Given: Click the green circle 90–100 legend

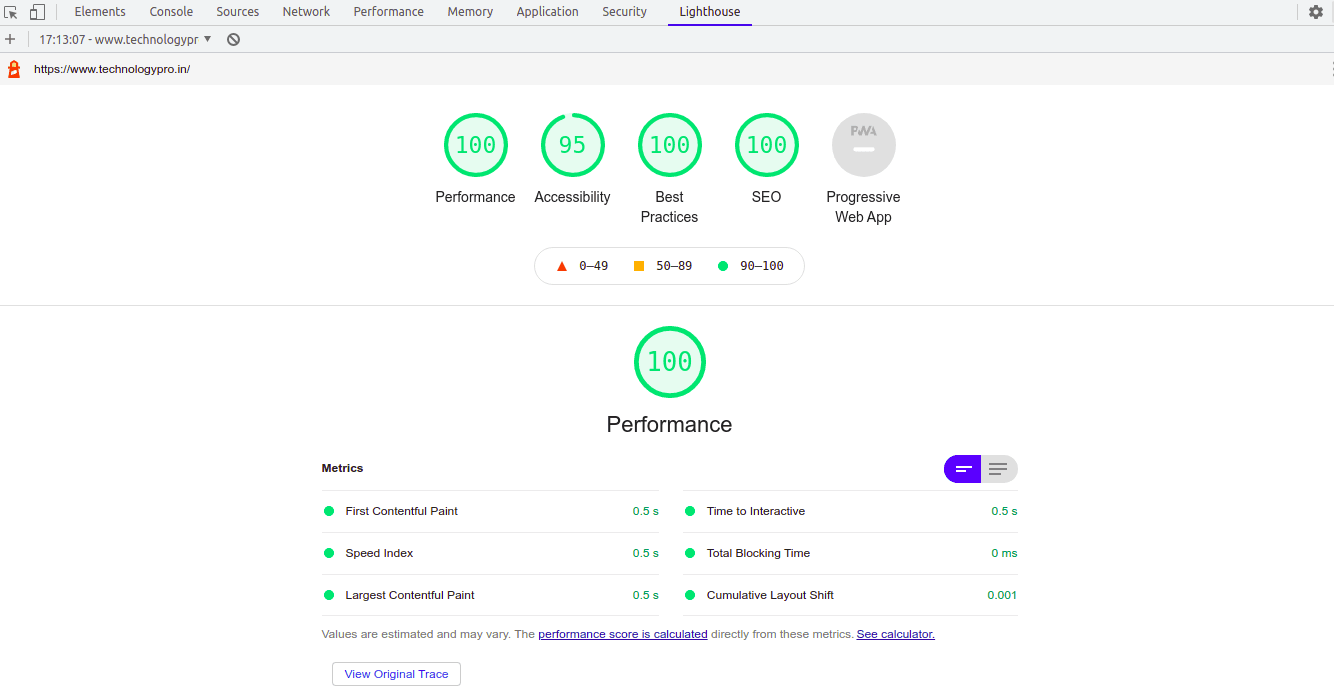Looking at the screenshot, I should pos(750,266).
